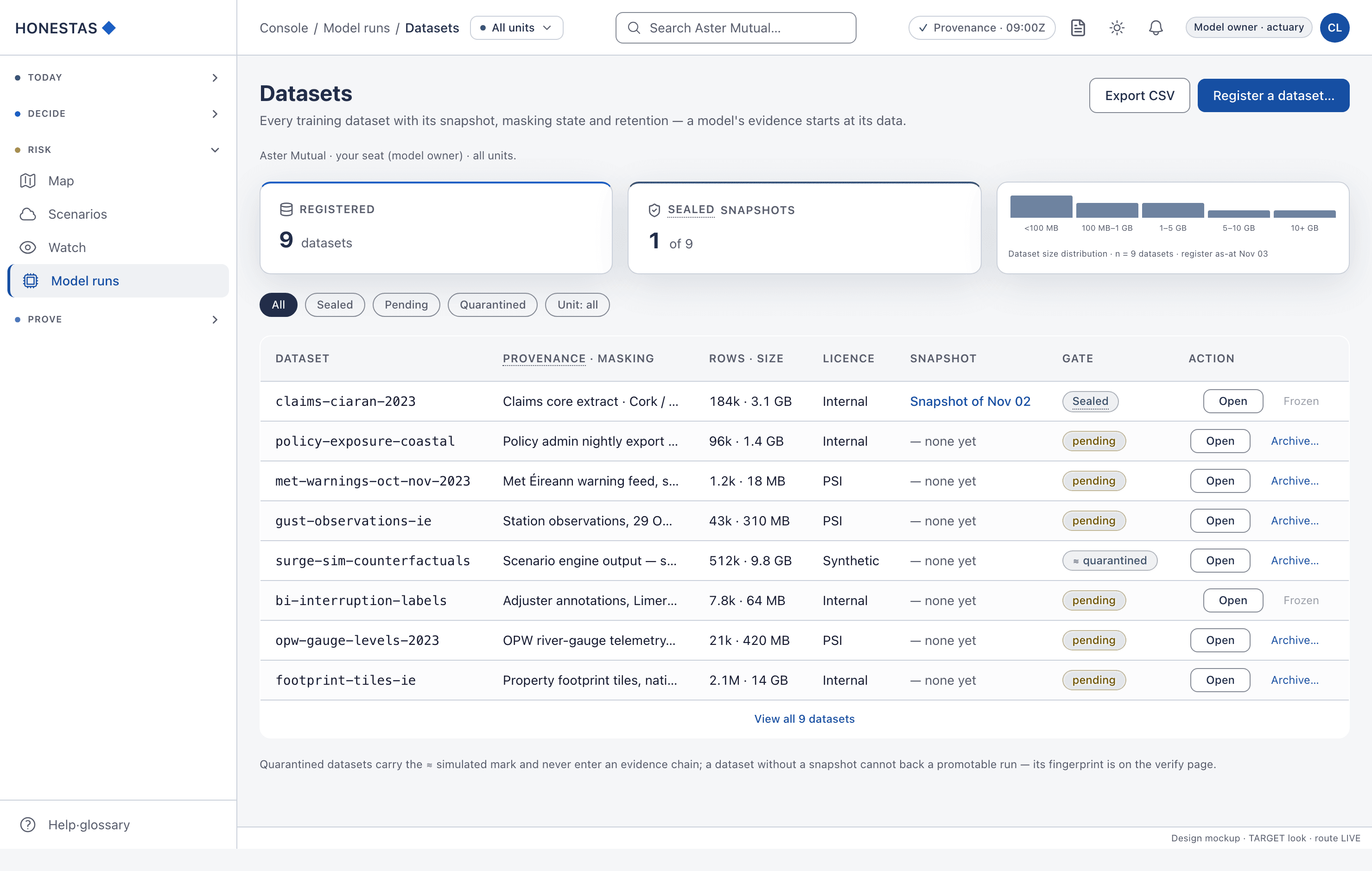Archive met-warnings-oct-nov-2023 dataset
The width and height of the screenshot is (1372, 871).
[x=1295, y=481]
